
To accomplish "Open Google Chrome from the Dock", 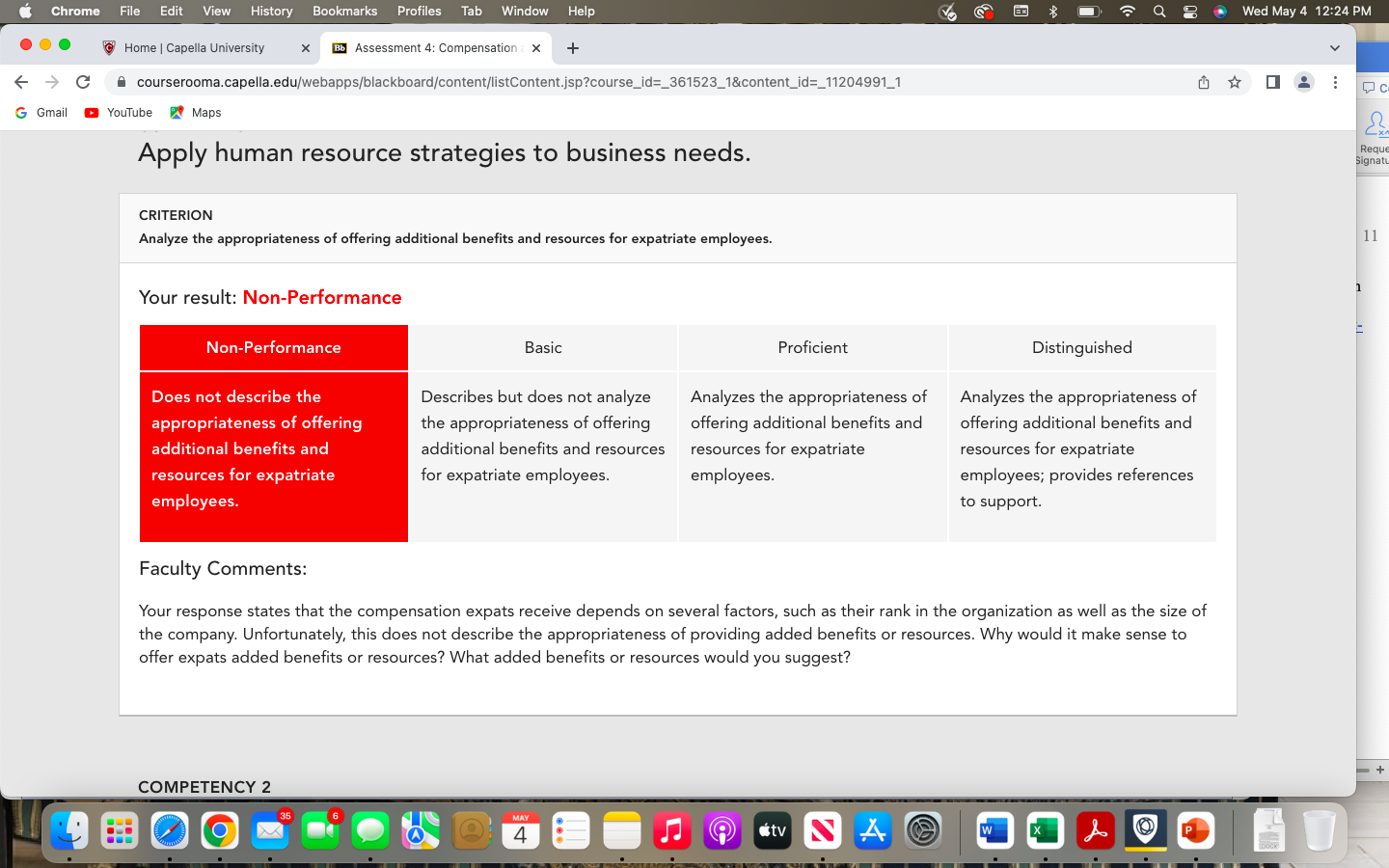I will 220,830.
